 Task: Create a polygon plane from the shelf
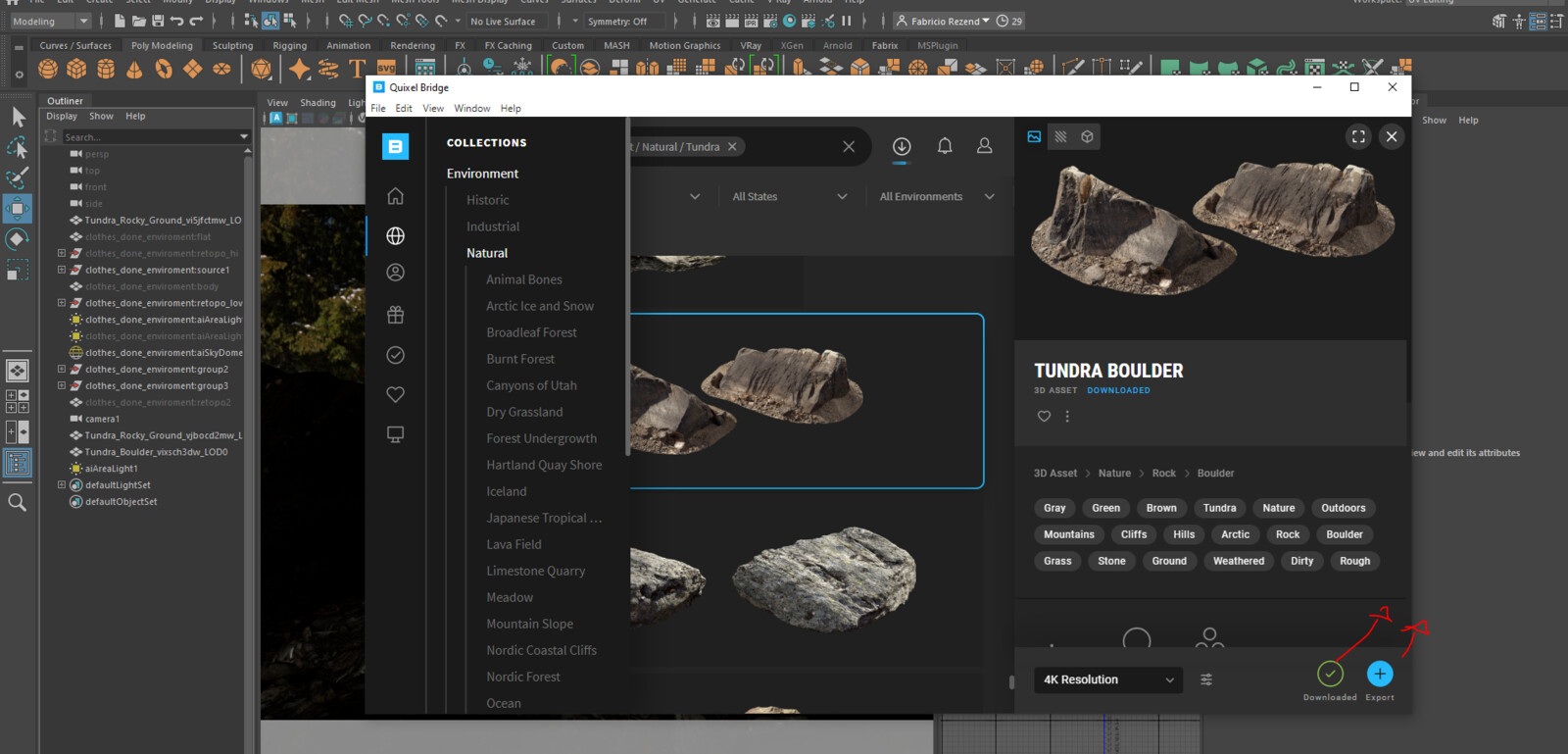click(193, 69)
